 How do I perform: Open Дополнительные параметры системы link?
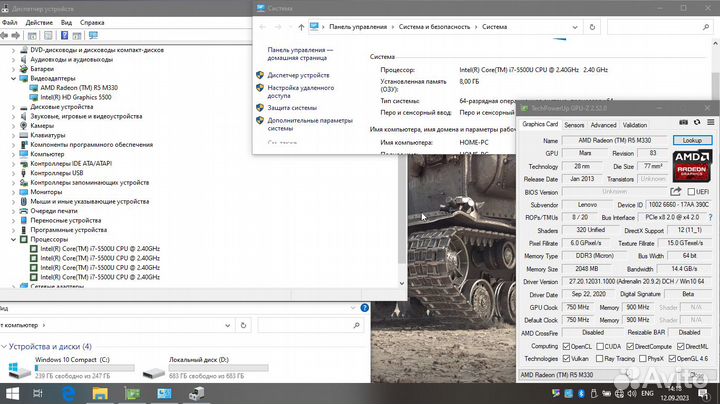point(310,124)
